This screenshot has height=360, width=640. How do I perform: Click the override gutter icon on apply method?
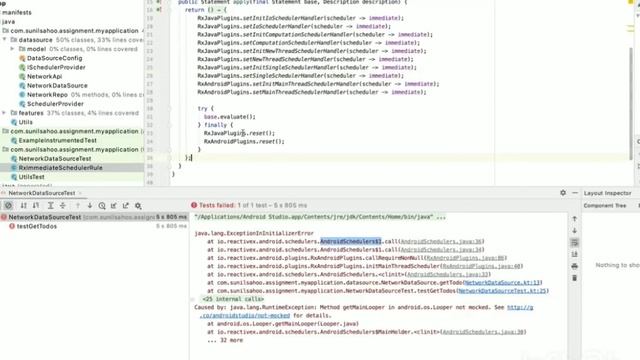point(159,2)
